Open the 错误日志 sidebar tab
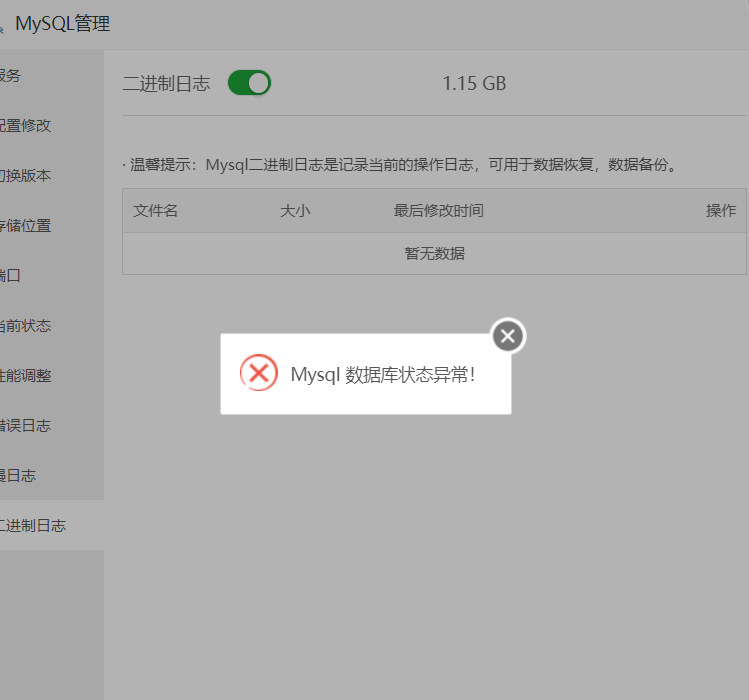 click(52, 426)
